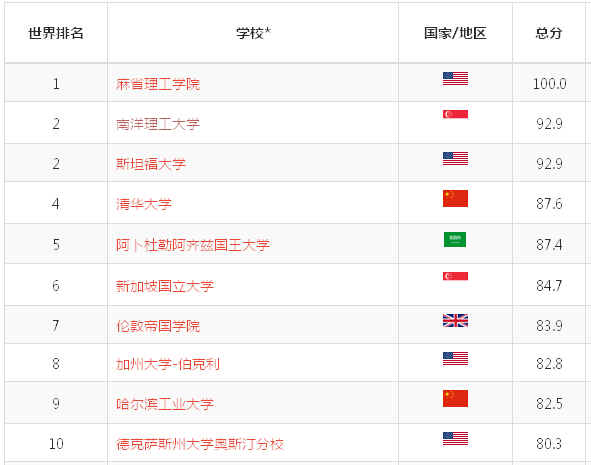Screen dimensions: 591x465
Task: Click the US flag for 加州大学-伯克利
Action: [x=455, y=359]
